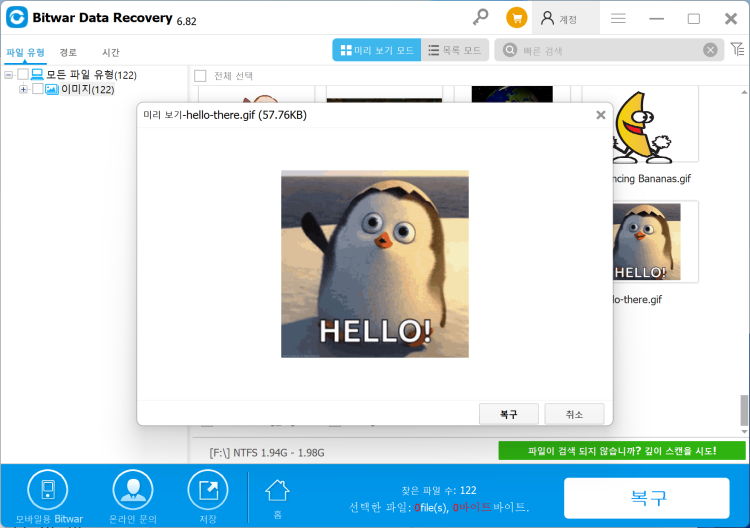Viewport: 750px width, 528px height.
Task: Click the picture icon beside 이미지
Action: pos(52,89)
